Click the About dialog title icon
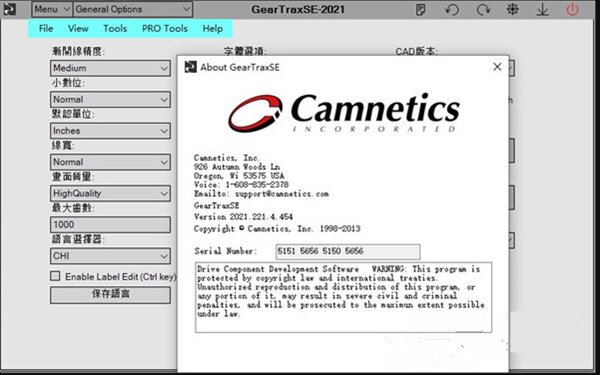The image size is (600, 375). pyautogui.click(x=191, y=67)
